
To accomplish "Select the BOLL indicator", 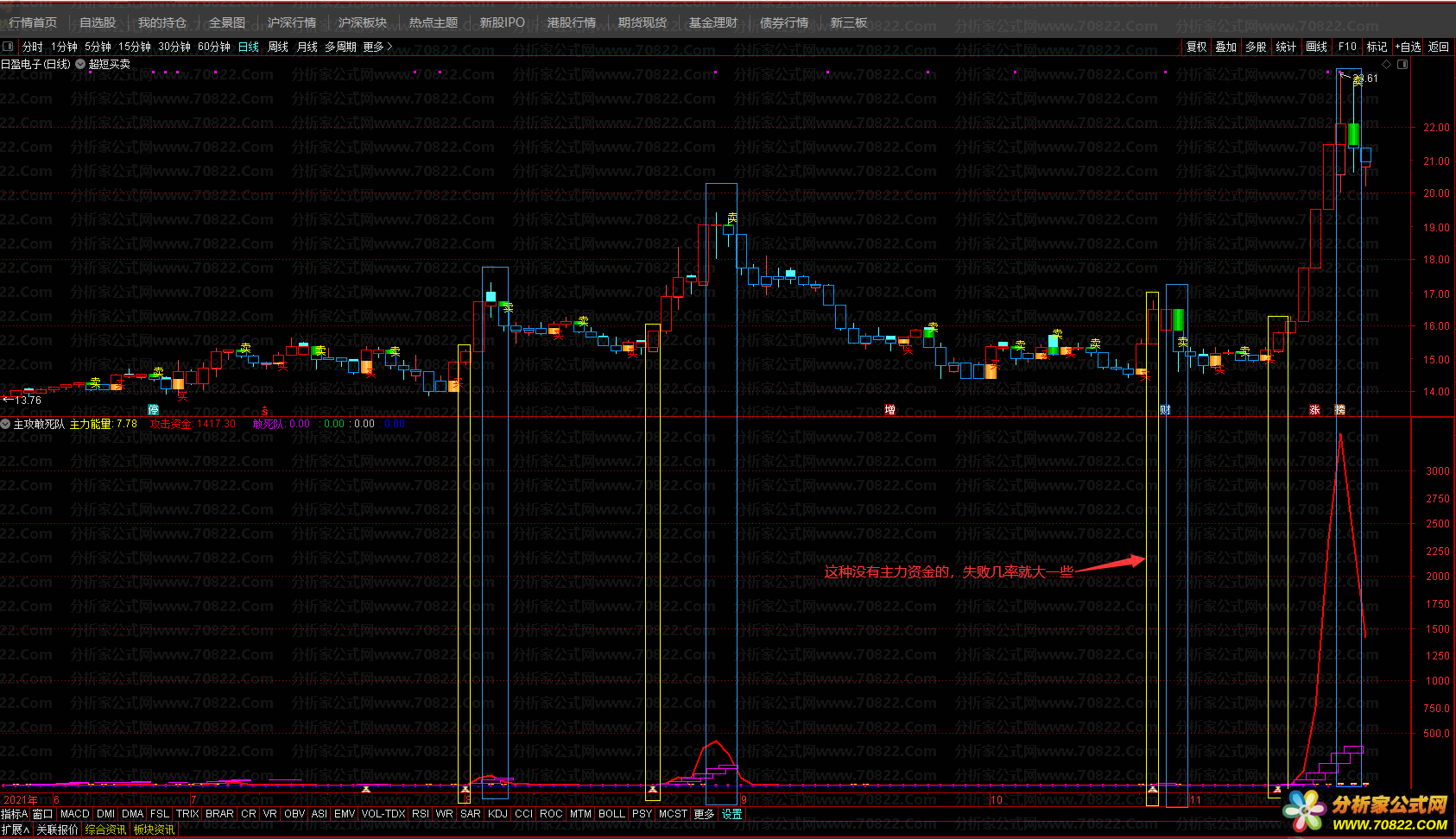I will (x=611, y=814).
